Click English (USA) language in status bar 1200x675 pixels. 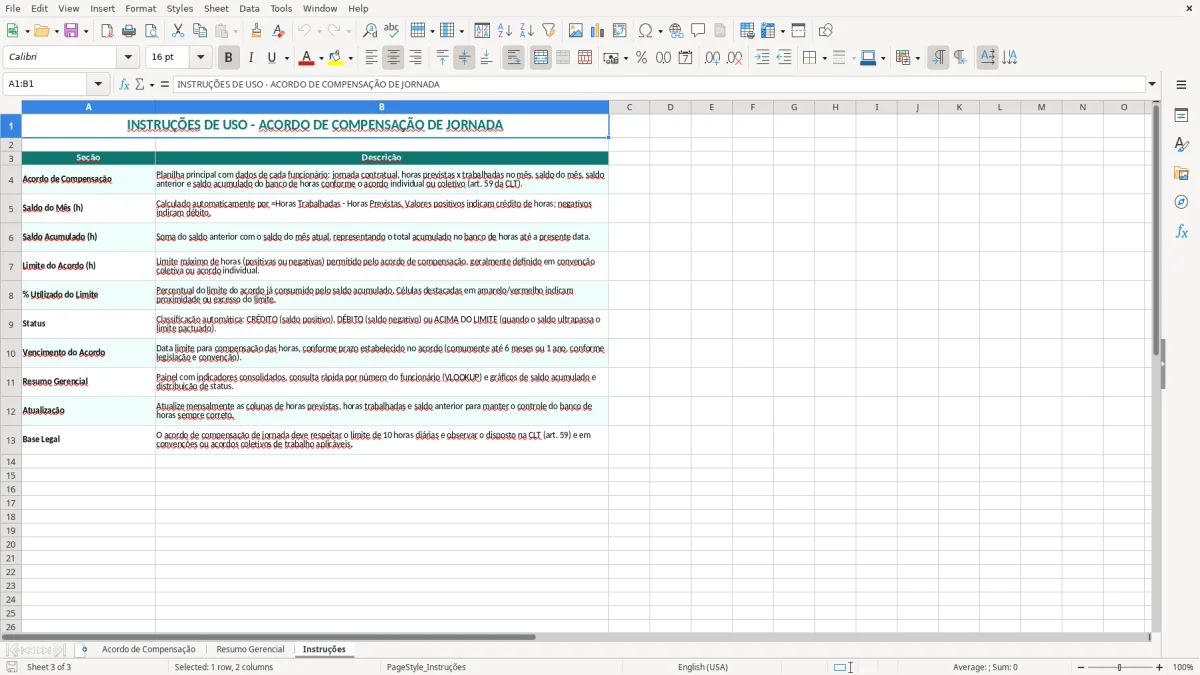coord(703,667)
